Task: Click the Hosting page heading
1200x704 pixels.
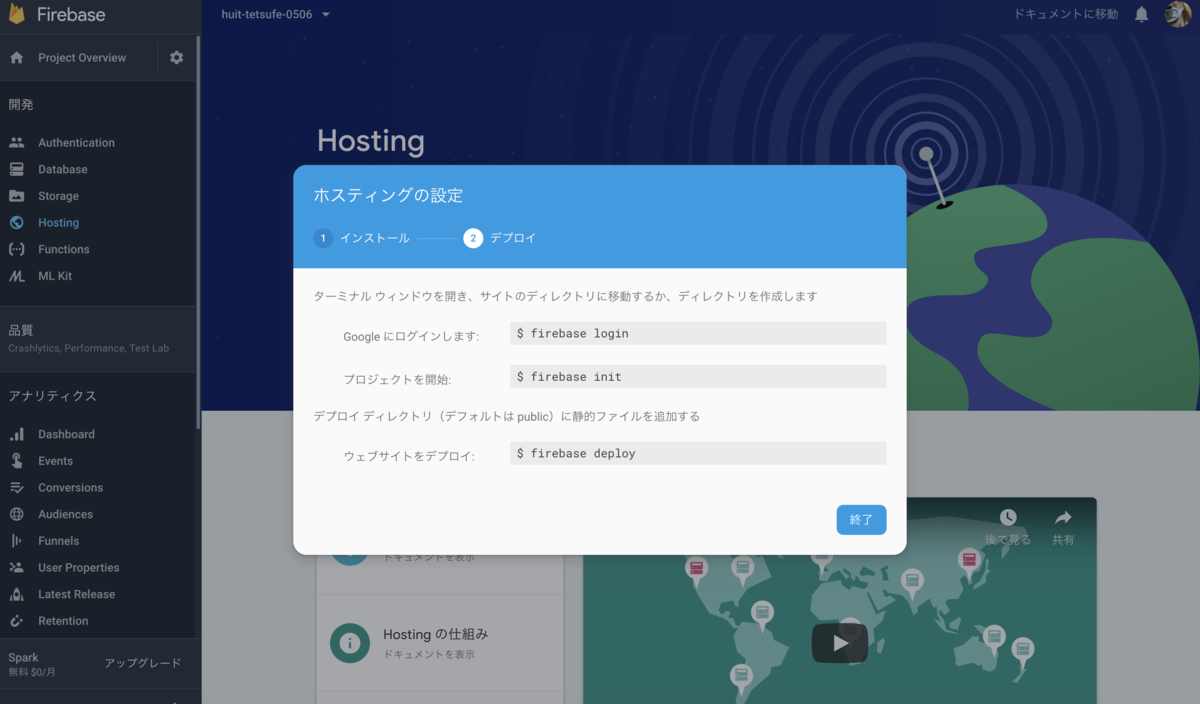Action: tap(371, 141)
